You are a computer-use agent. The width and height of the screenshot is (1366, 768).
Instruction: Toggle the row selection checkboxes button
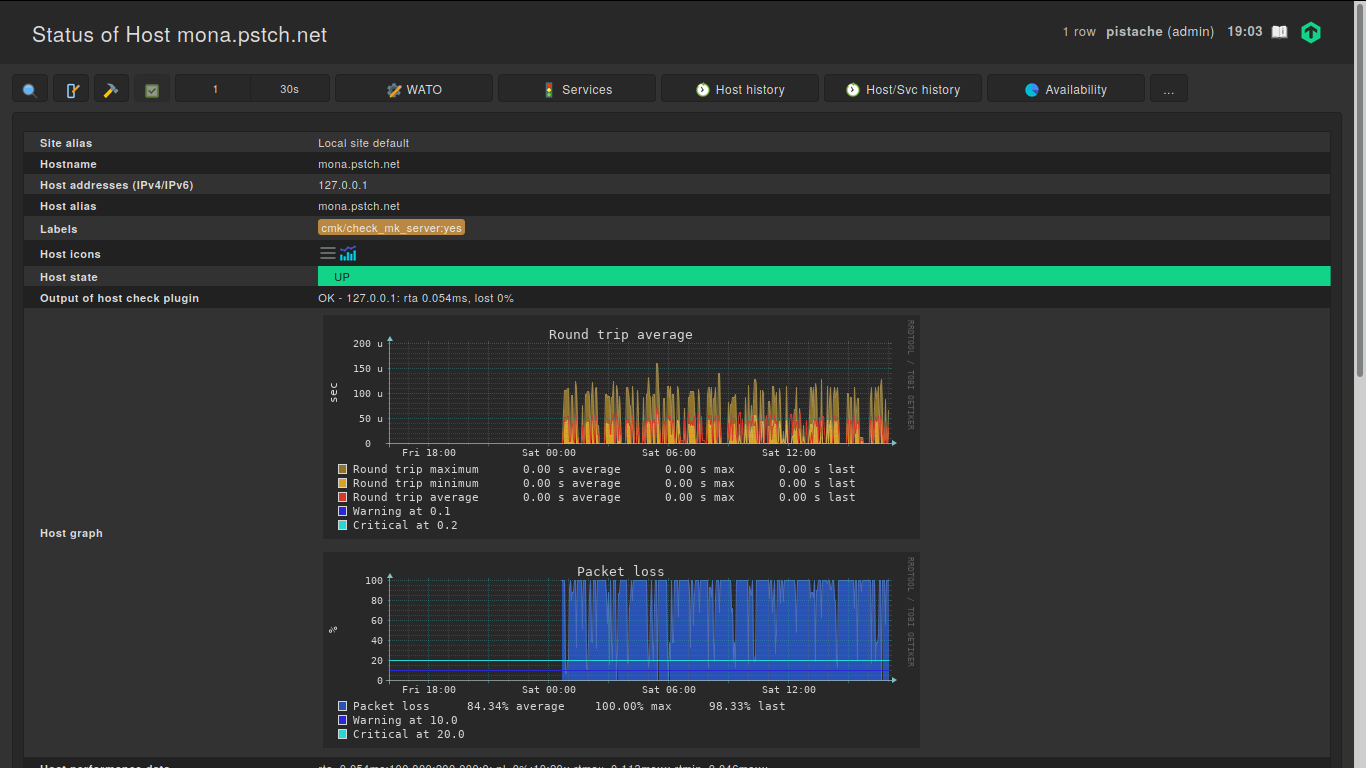[x=152, y=89]
